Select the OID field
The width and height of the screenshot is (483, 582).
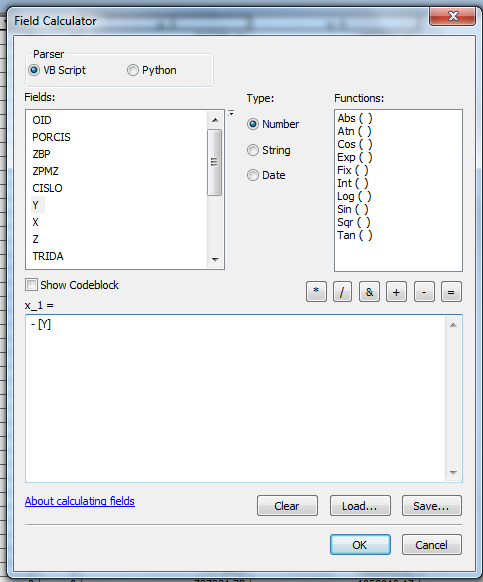point(42,120)
